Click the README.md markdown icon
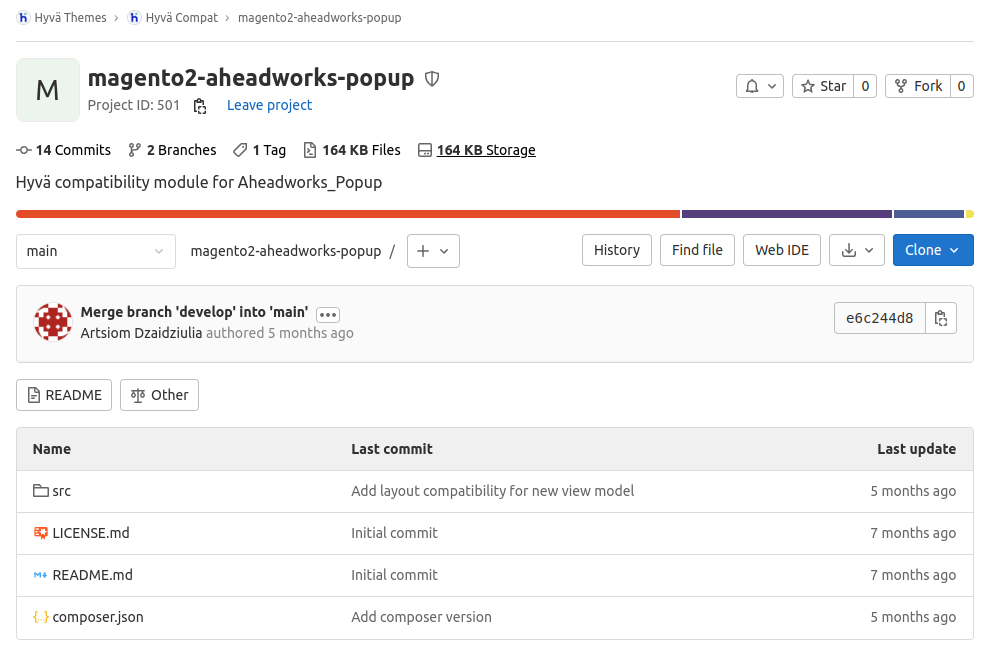981x653 pixels. point(41,575)
